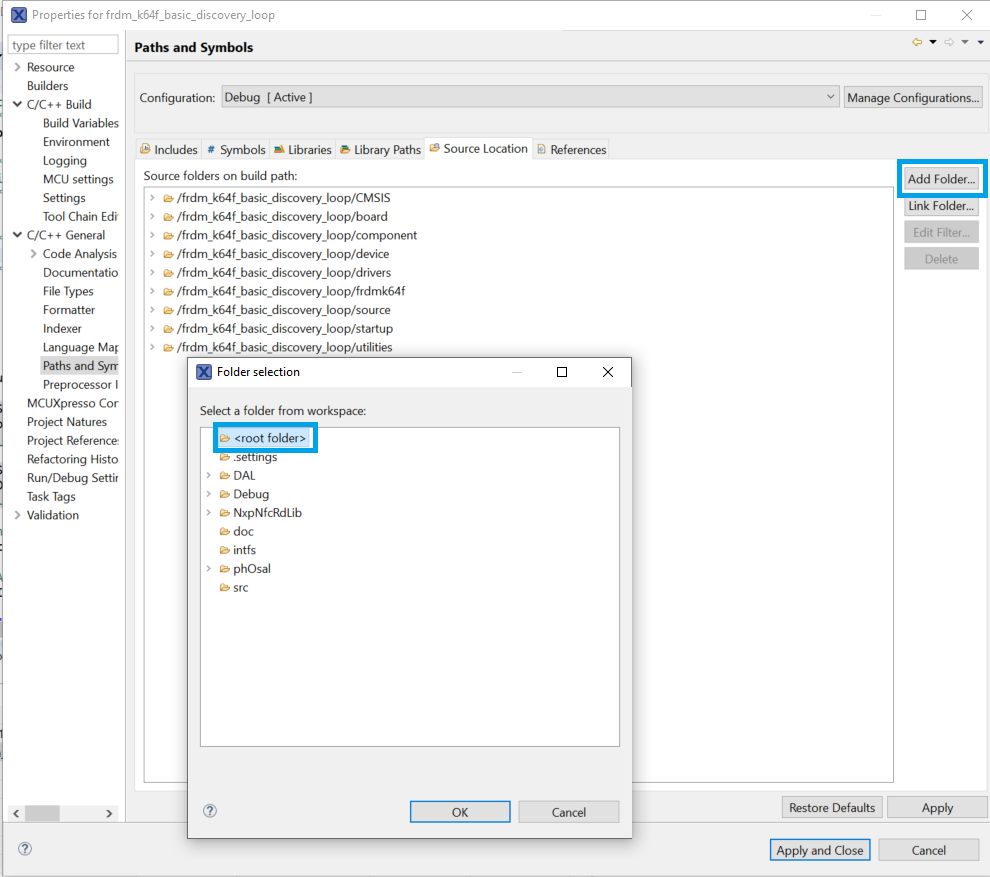Collapse the C/C++ General node
The image size is (990, 877).
point(17,235)
